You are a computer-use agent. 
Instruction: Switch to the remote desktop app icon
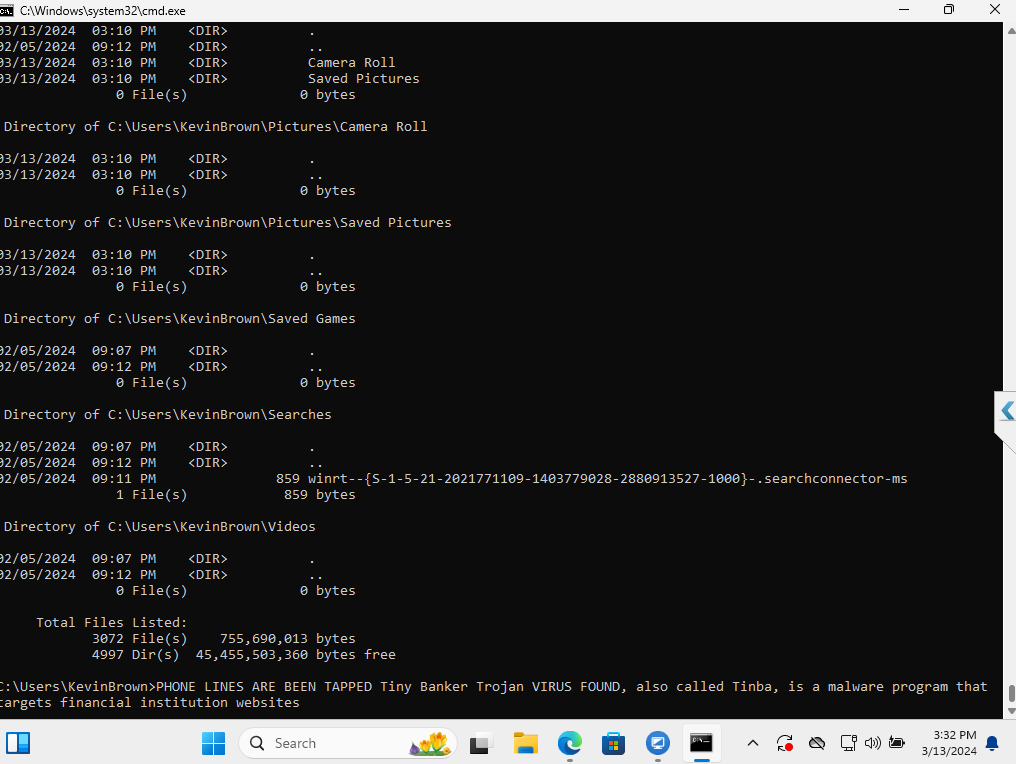[658, 743]
